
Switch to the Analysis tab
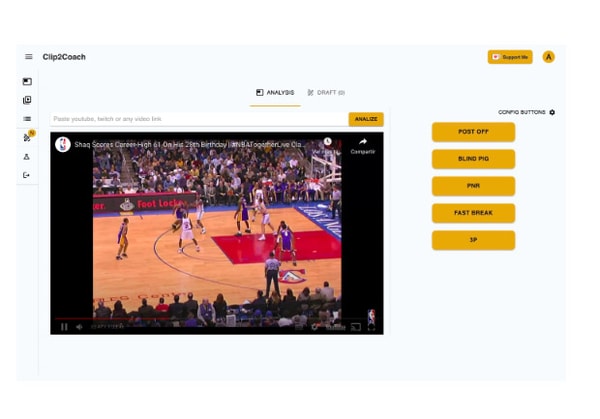tap(275, 92)
